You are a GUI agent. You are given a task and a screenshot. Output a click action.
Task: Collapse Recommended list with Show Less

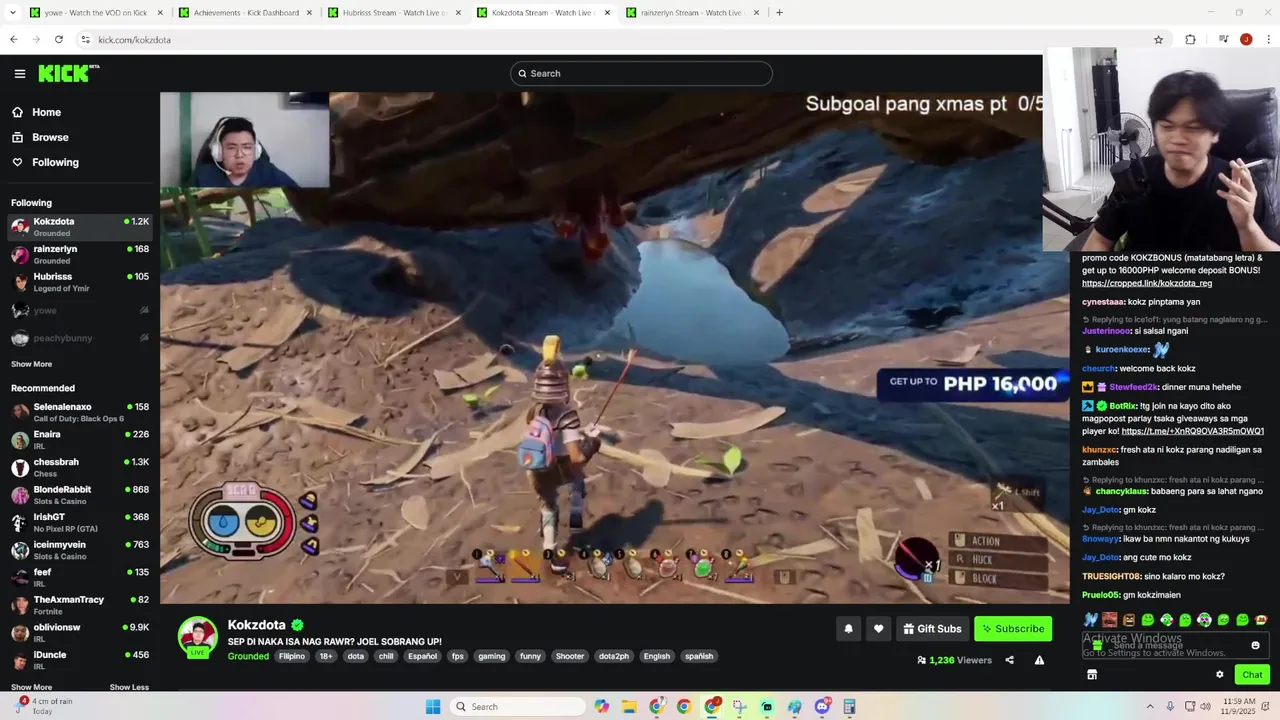click(129, 687)
